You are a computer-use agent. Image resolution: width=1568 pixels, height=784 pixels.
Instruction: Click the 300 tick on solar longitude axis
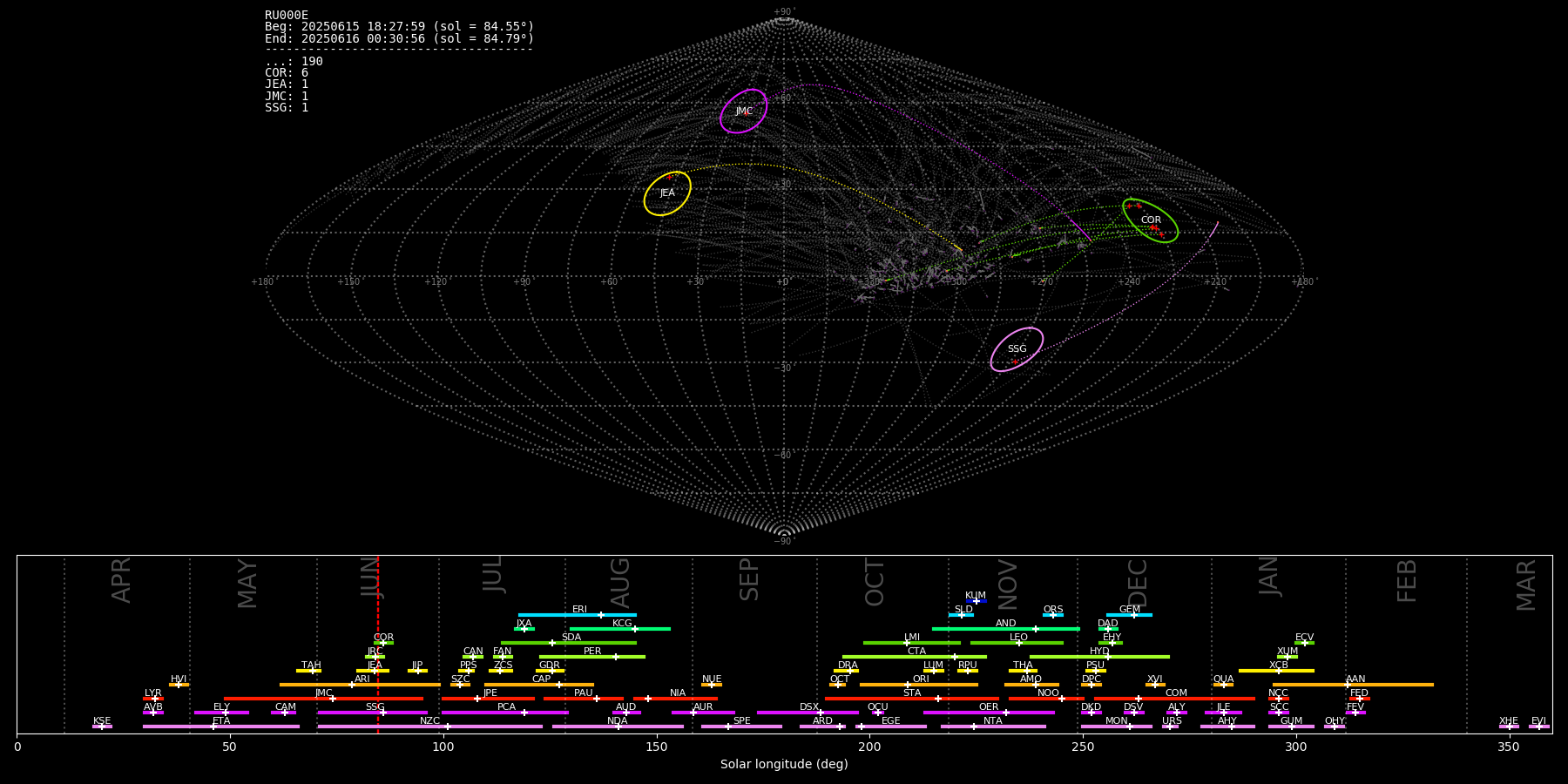tap(1296, 747)
